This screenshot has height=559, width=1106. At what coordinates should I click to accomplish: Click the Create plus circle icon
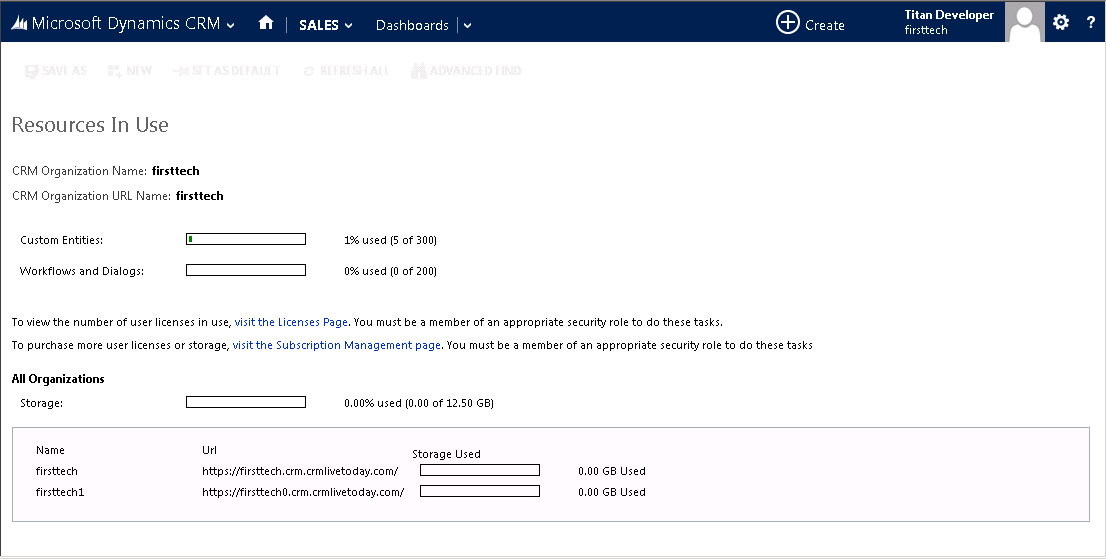tap(788, 23)
